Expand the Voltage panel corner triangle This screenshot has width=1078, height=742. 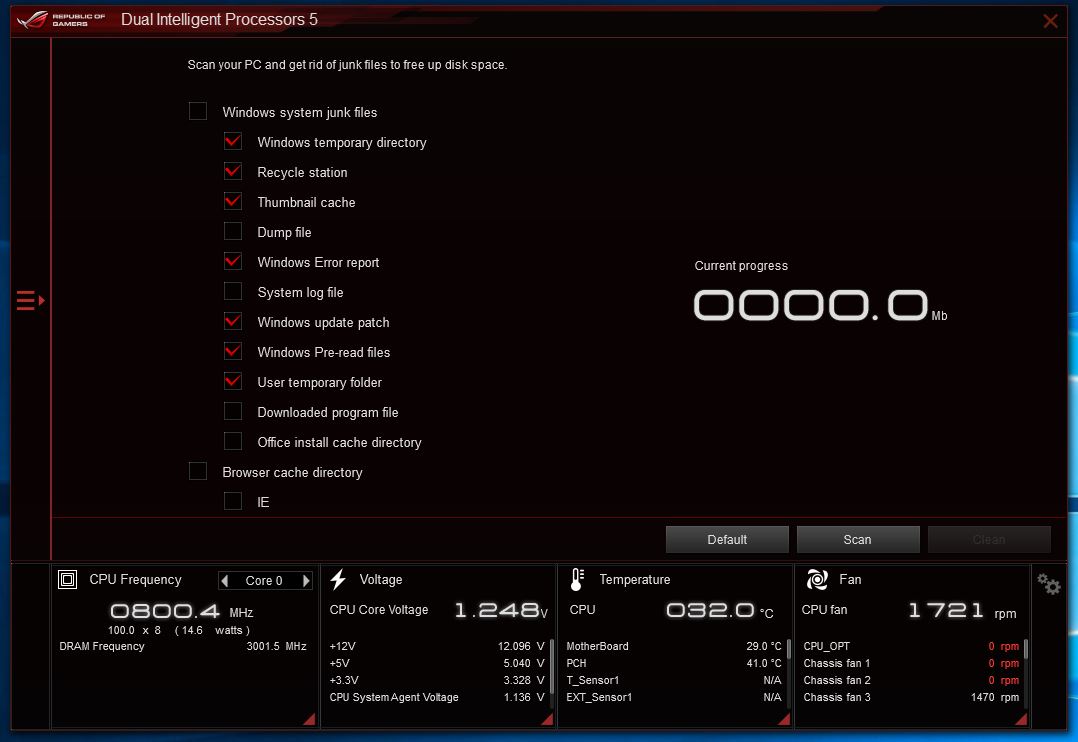point(548,720)
